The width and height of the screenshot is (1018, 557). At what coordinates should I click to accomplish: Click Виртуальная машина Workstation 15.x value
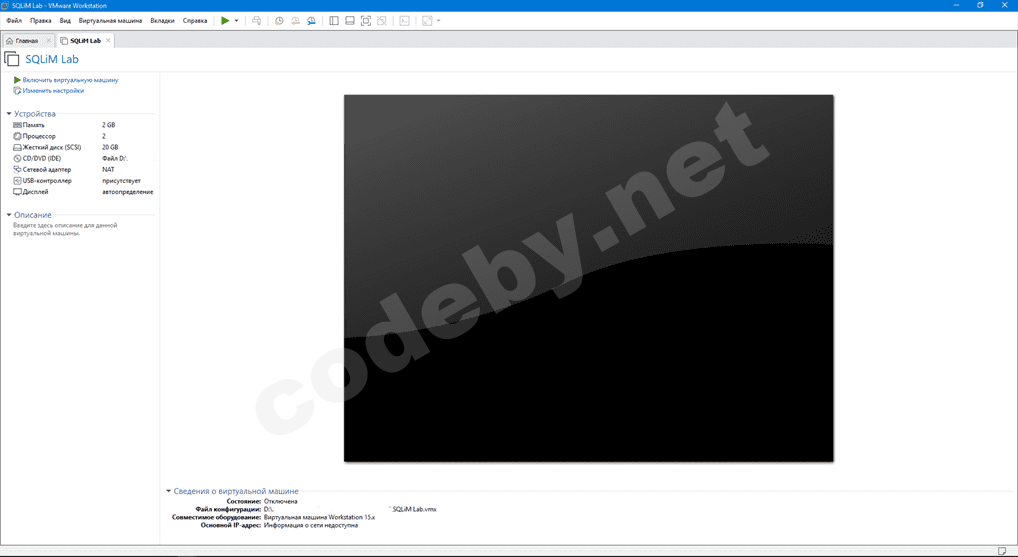point(319,517)
